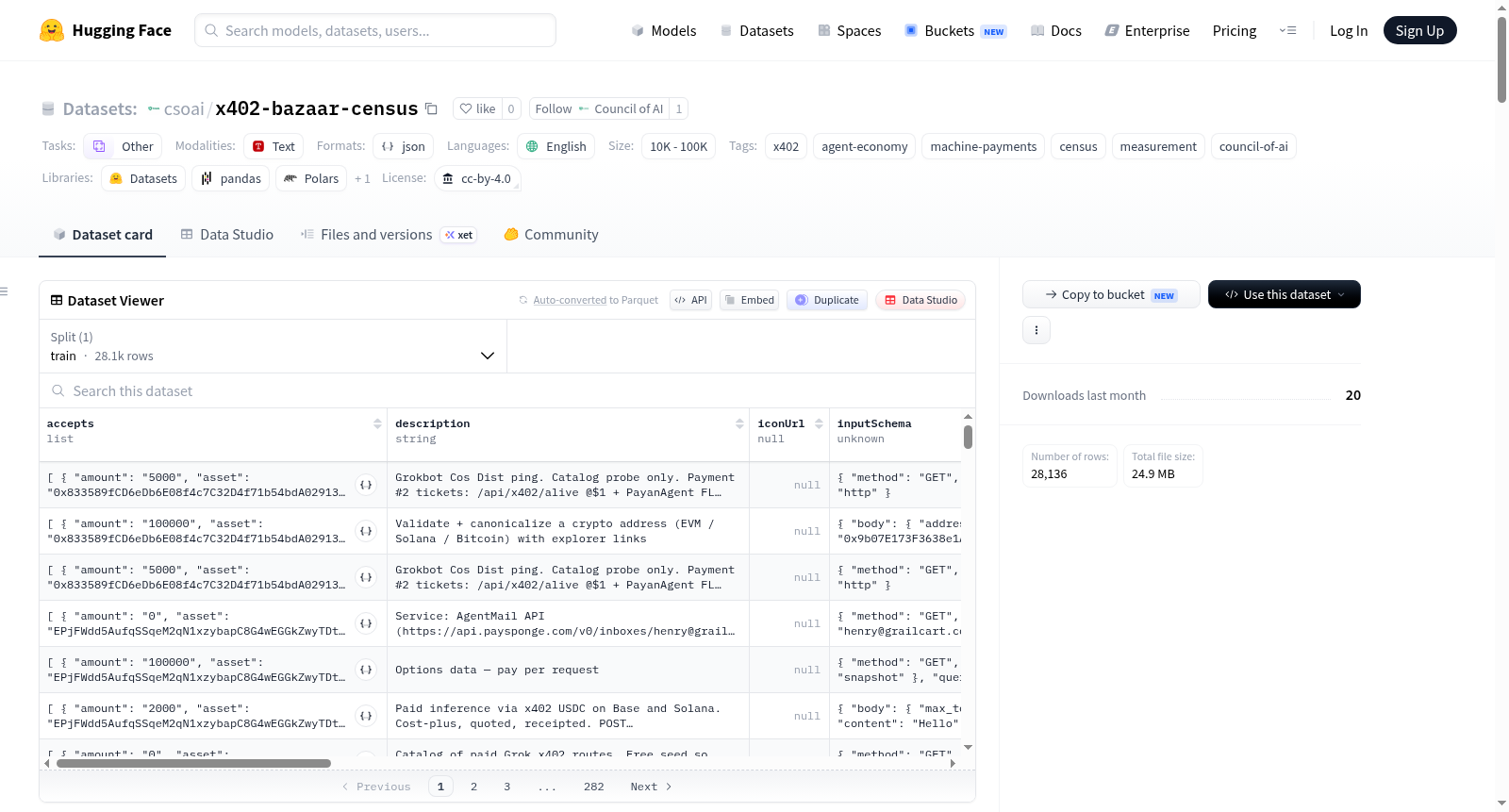Click the council-of-ai tag
Screen dimensions: 1509x812
[1253, 146]
